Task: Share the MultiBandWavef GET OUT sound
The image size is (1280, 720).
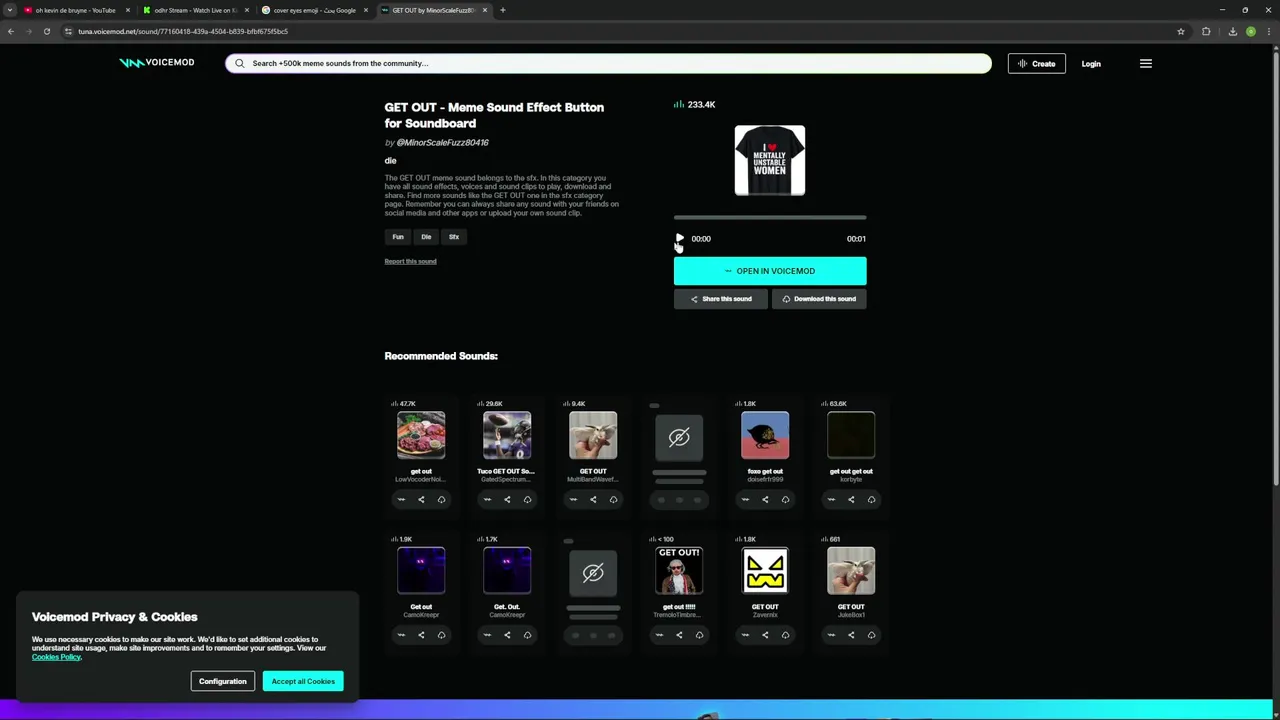Action: click(593, 499)
